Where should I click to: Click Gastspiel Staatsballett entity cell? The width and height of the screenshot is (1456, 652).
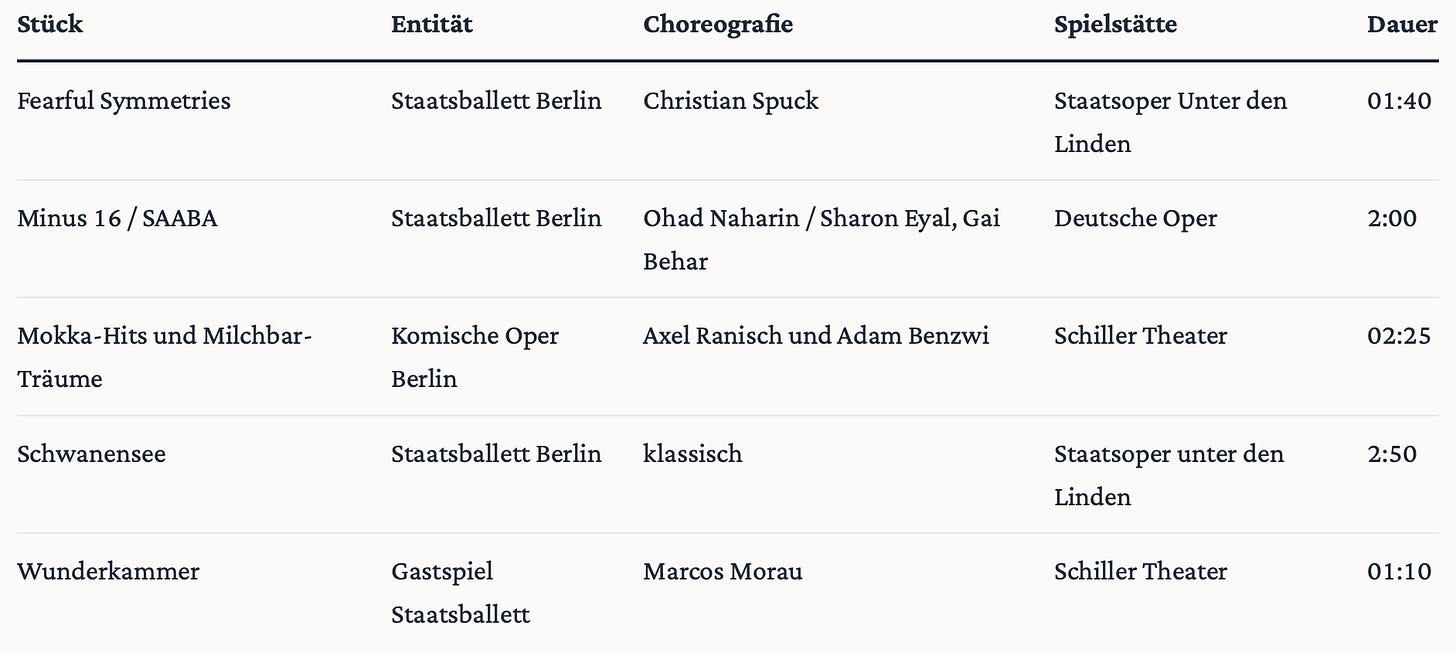point(461,593)
